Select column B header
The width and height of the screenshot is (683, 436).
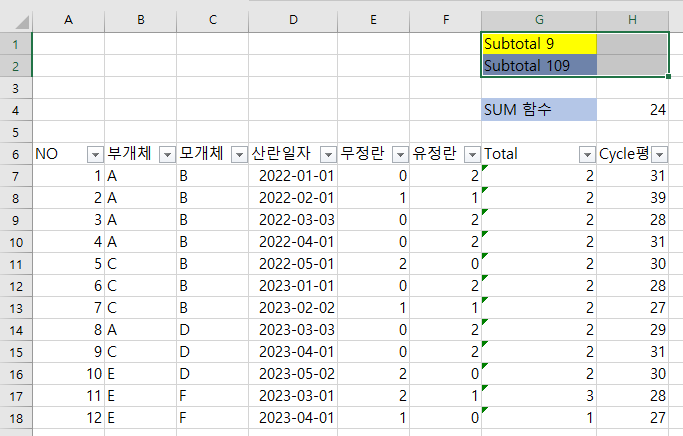coord(141,20)
